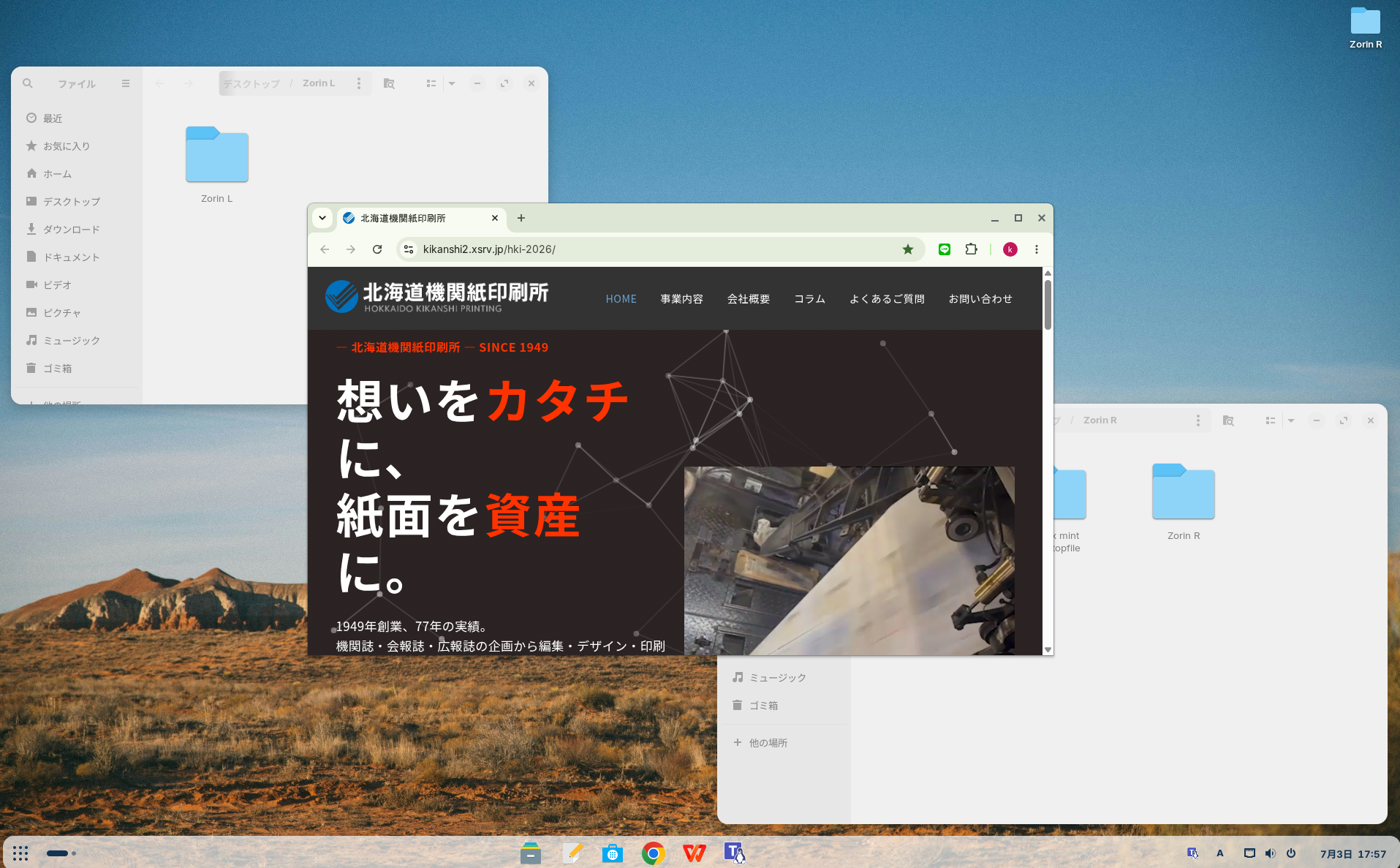Image resolution: width=1400 pixels, height=868 pixels.
Task: Go to HOME on the website nav
Action: [621, 299]
